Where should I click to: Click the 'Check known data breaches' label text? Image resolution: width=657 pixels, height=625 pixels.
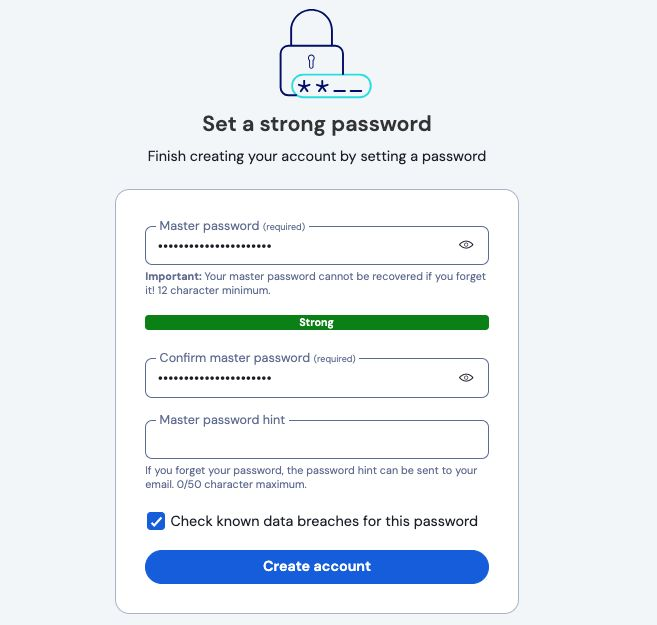(324, 521)
